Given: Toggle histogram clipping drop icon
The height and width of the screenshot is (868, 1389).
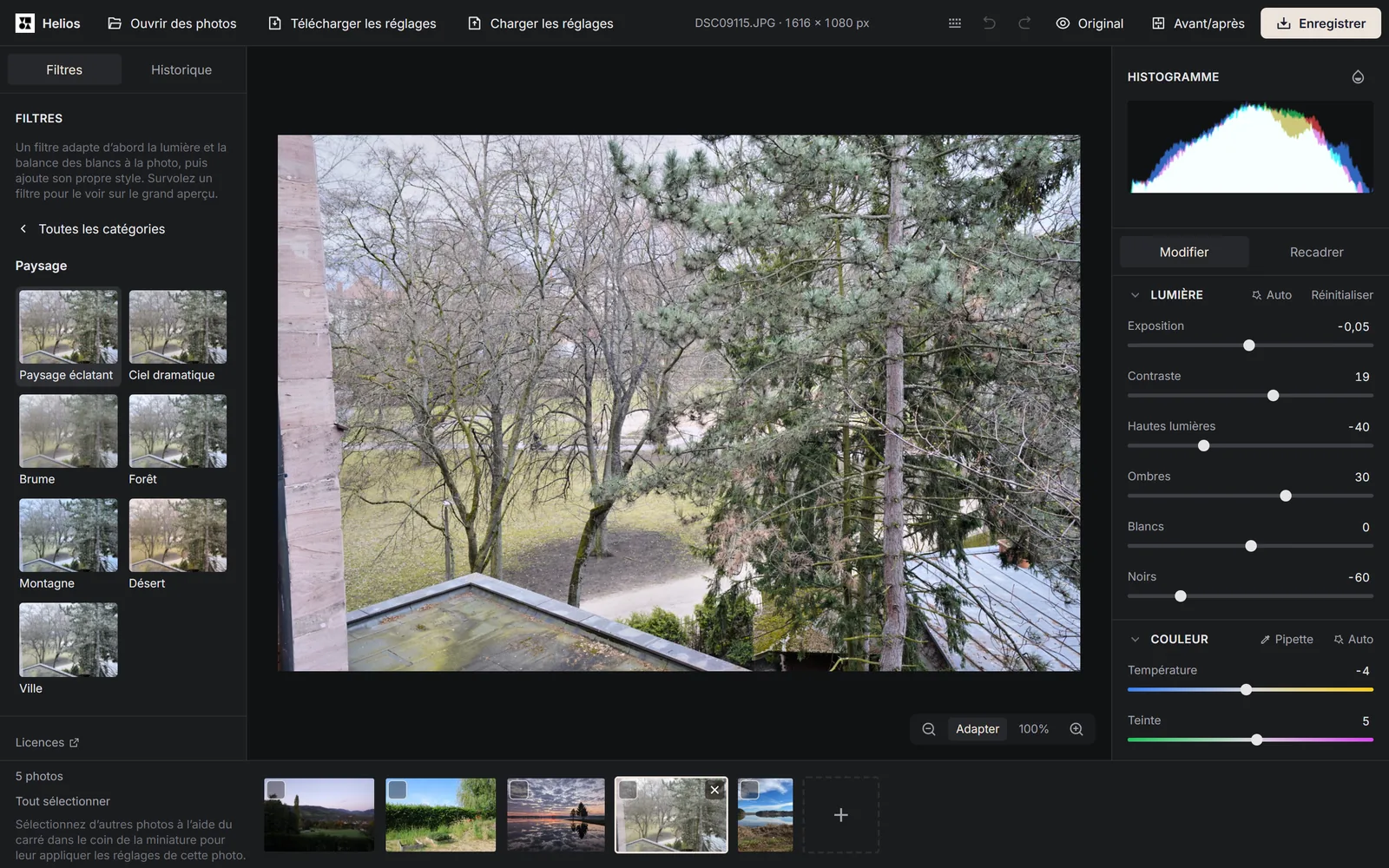Looking at the screenshot, I should click(1358, 77).
